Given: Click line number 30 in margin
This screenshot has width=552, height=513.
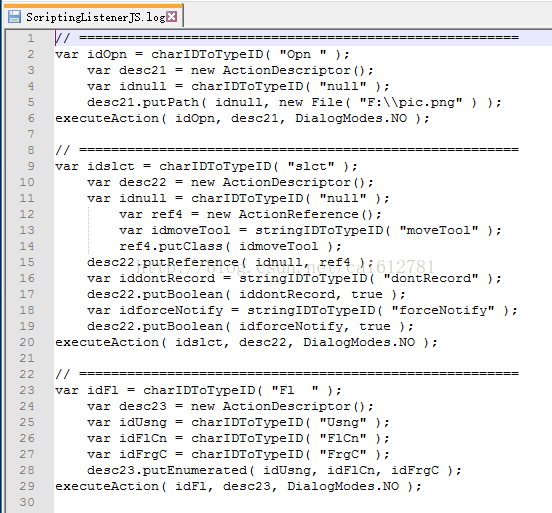Looking at the screenshot, I should [x=27, y=502].
